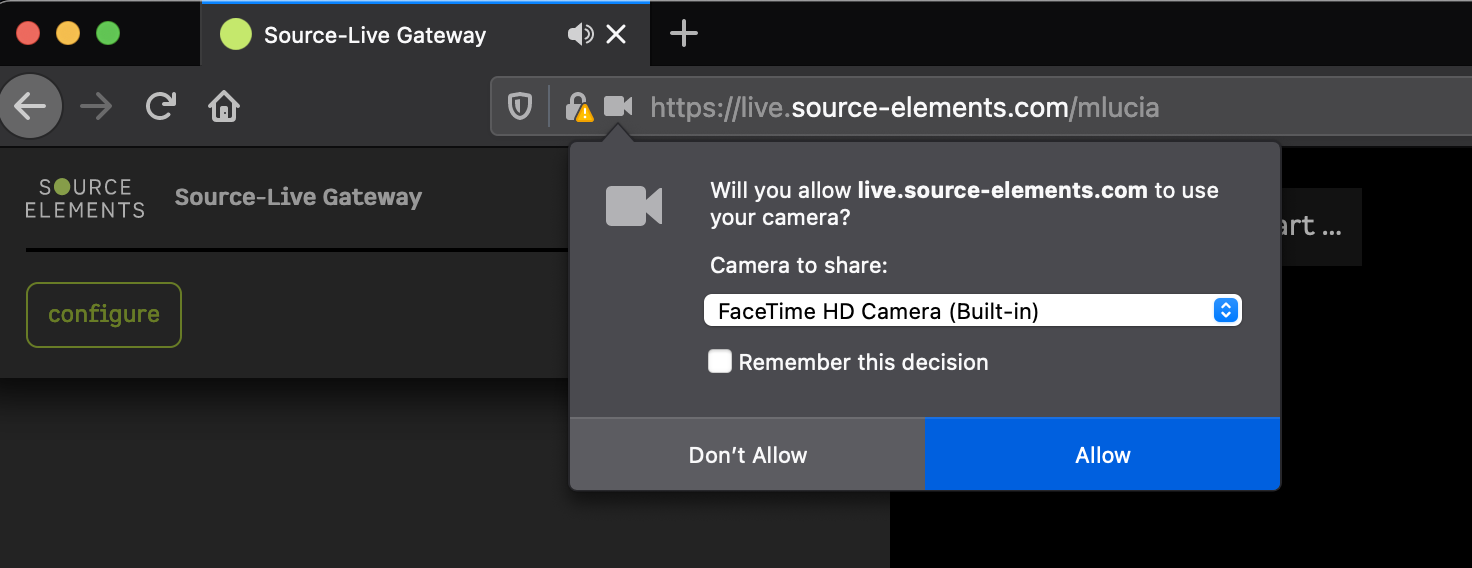Close the Source-Live Gateway tab
This screenshot has width=1472, height=568.
[617, 35]
